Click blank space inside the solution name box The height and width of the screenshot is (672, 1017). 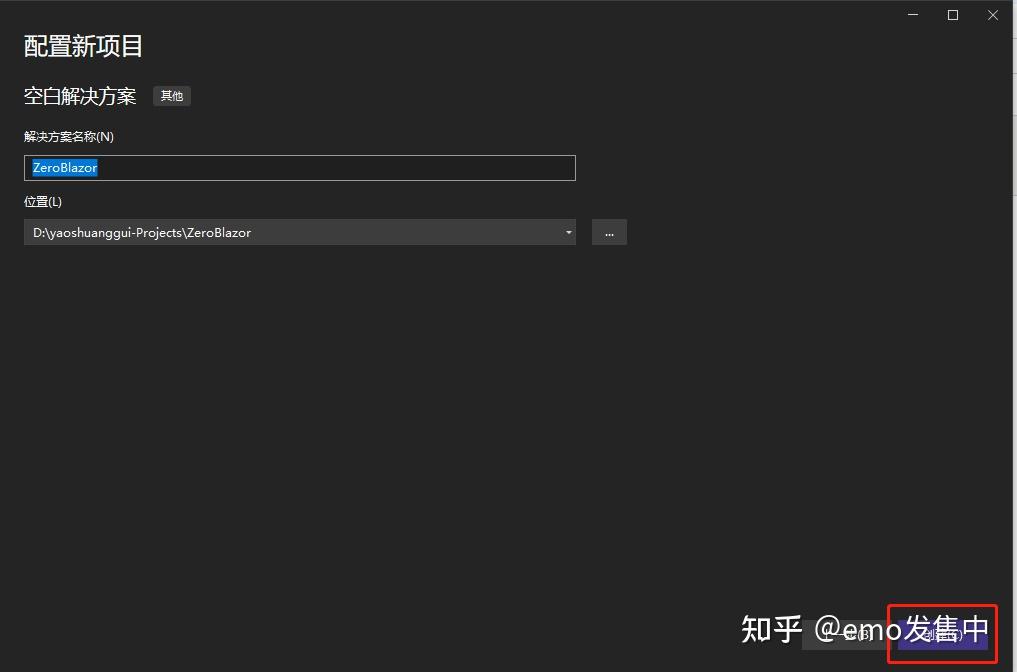point(336,168)
